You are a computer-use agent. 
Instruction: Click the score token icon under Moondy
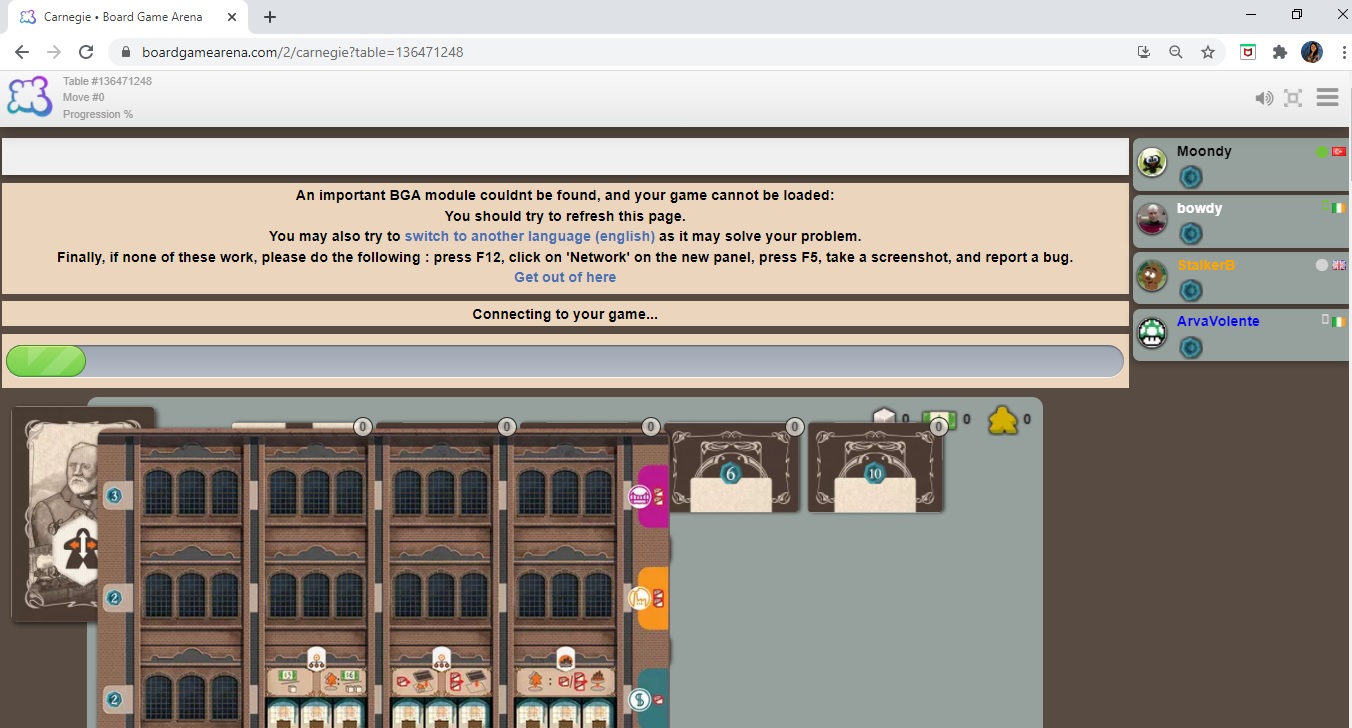tap(1190, 177)
